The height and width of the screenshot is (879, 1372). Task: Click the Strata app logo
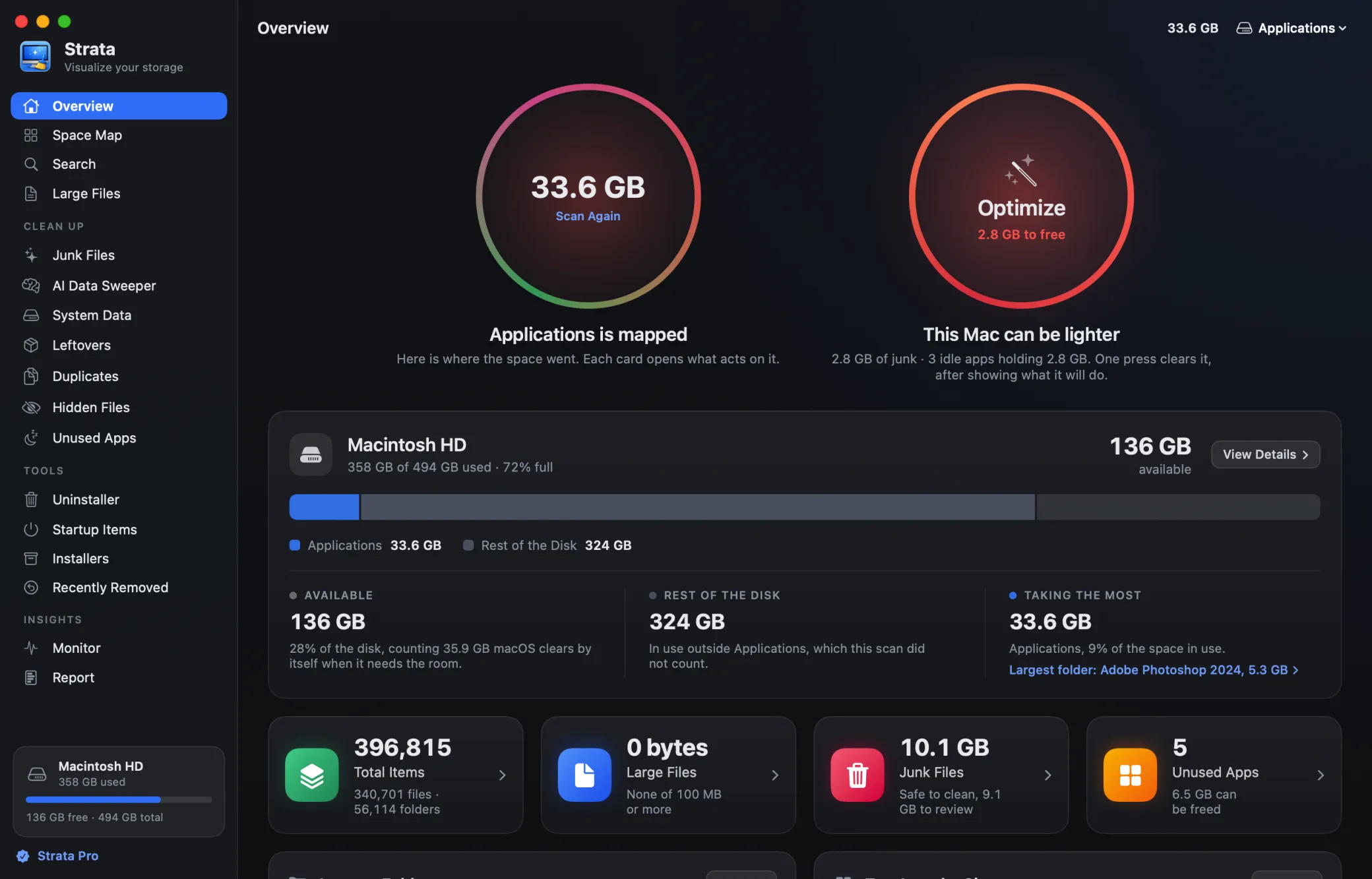[36, 57]
